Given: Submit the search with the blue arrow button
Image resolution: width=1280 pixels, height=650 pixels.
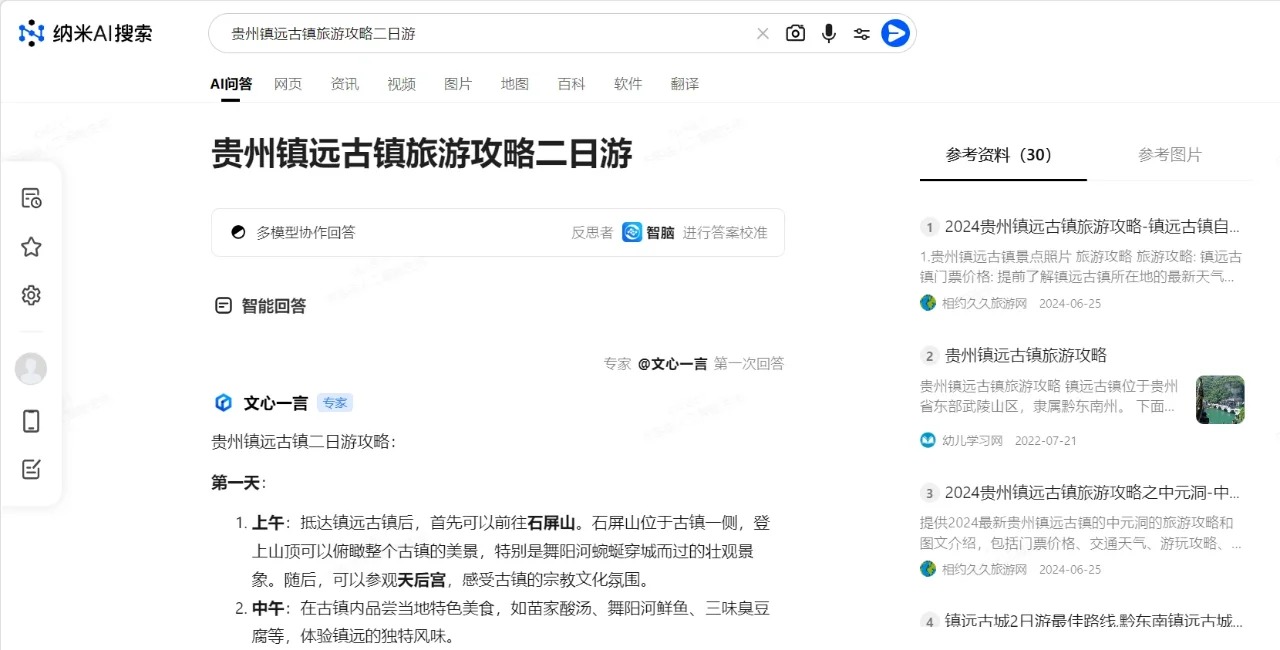Looking at the screenshot, I should 895,33.
